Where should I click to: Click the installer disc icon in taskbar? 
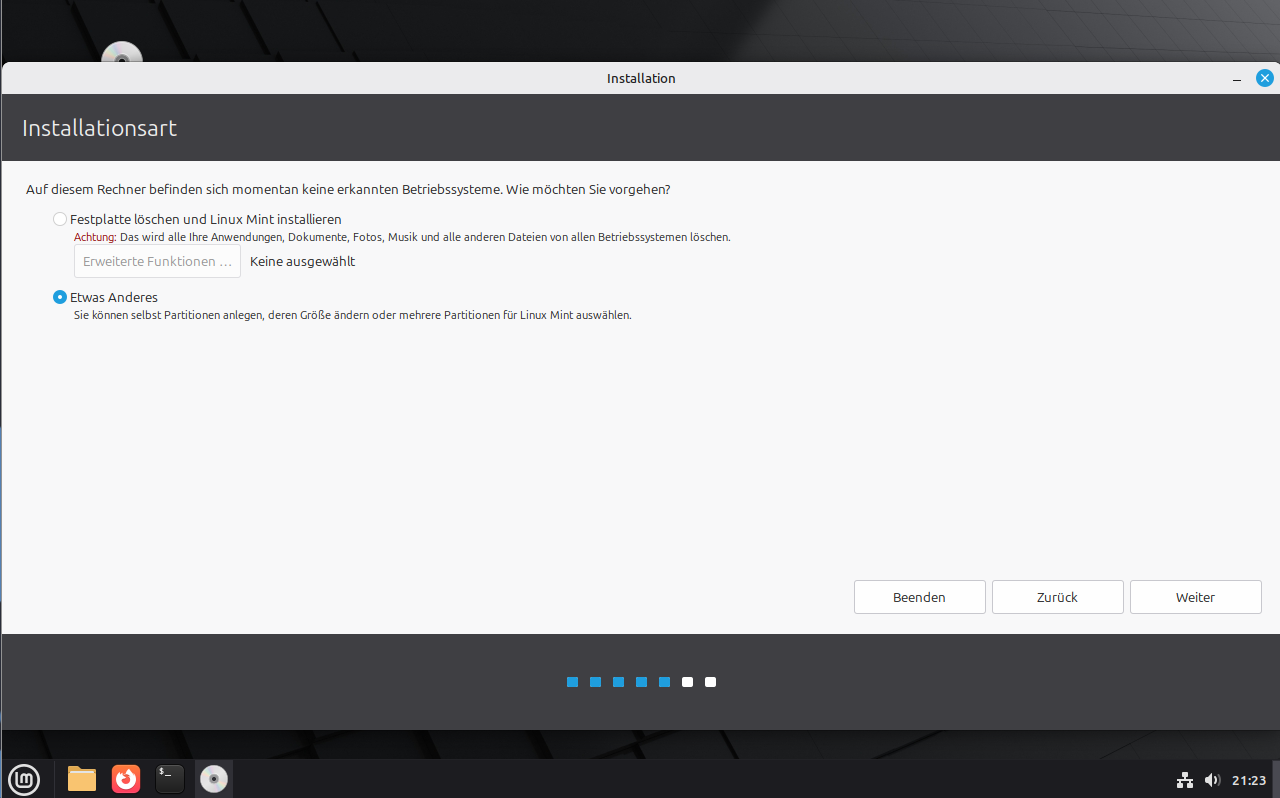214,778
